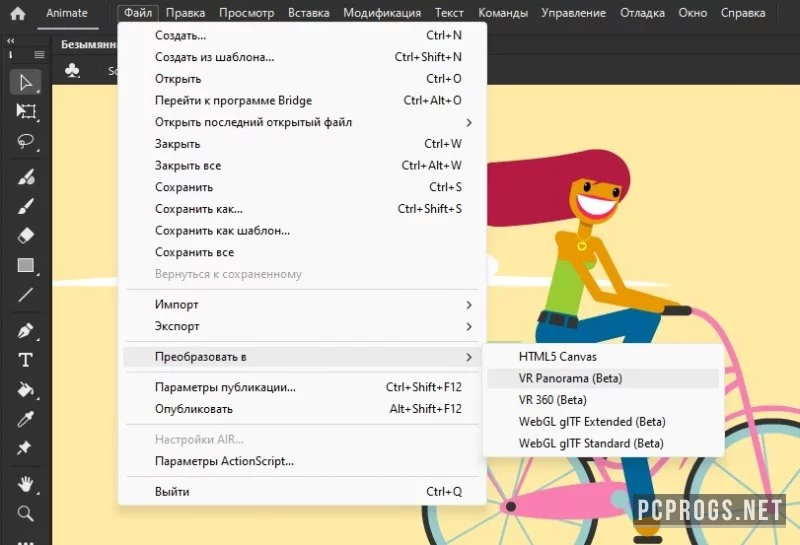This screenshot has height=545, width=800.
Task: Open the Модификация menu
Action: (382, 13)
